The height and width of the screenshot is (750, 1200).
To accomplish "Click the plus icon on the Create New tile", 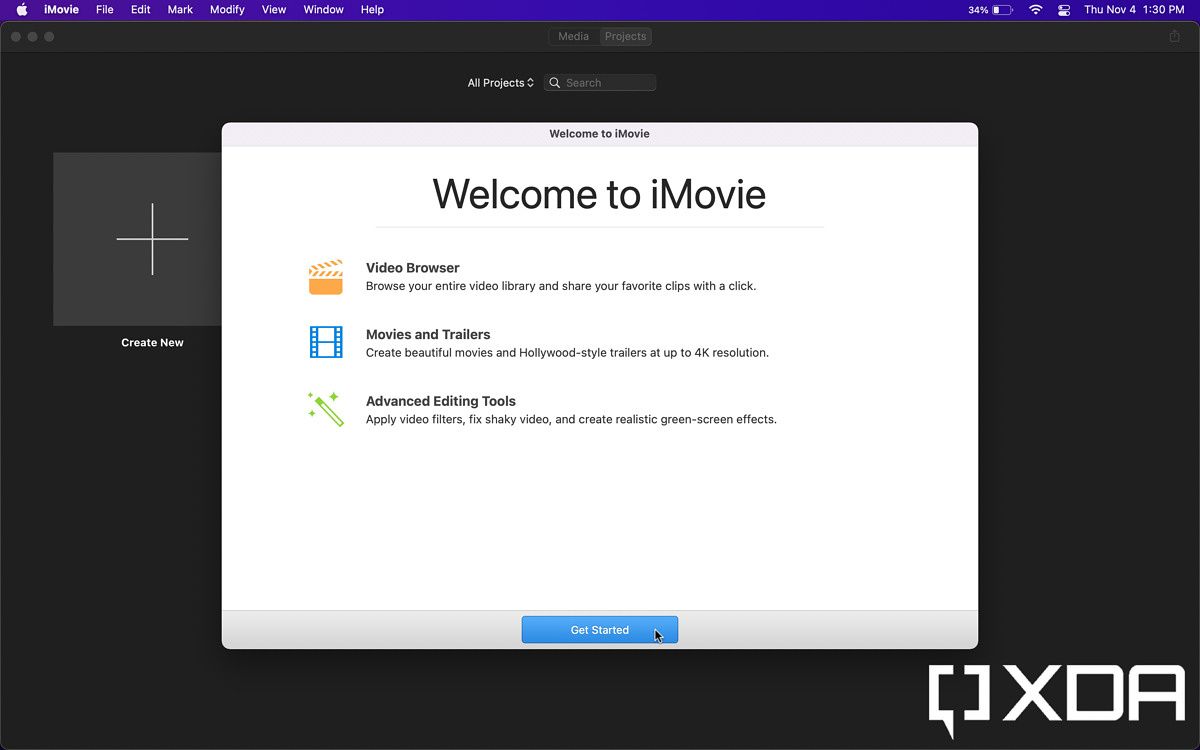I will click(x=152, y=239).
